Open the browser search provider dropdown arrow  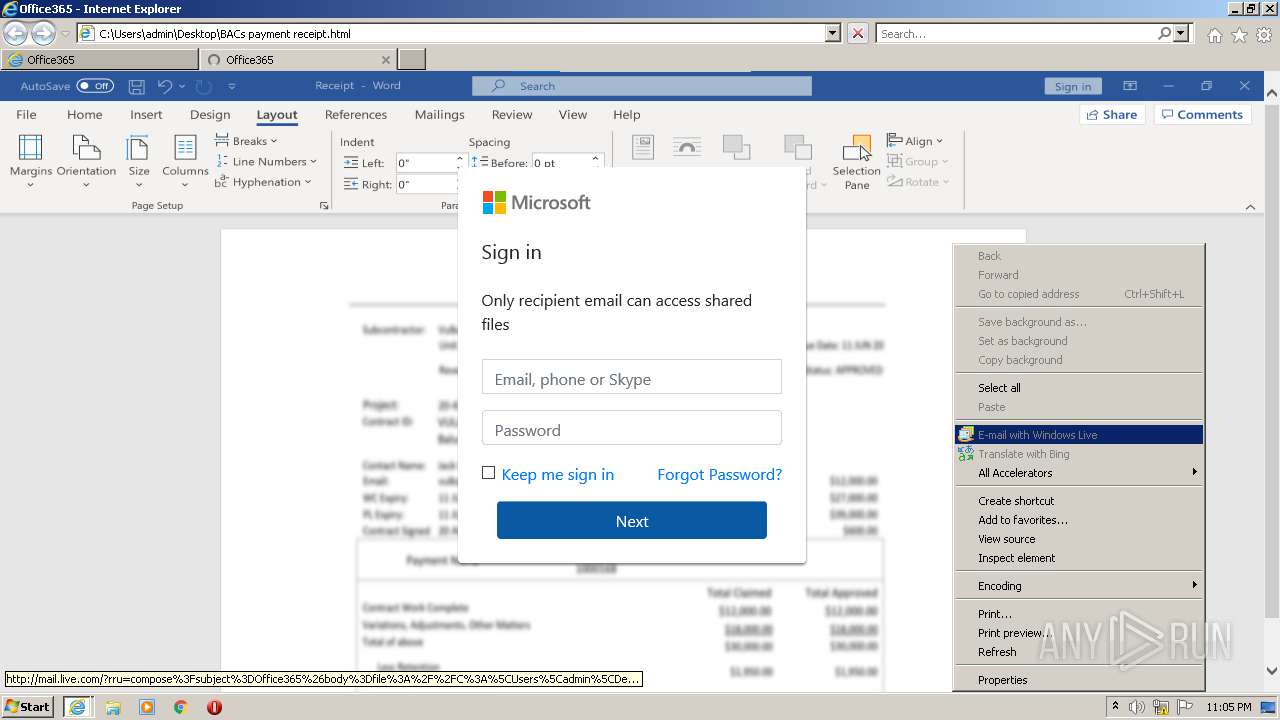pos(1182,33)
